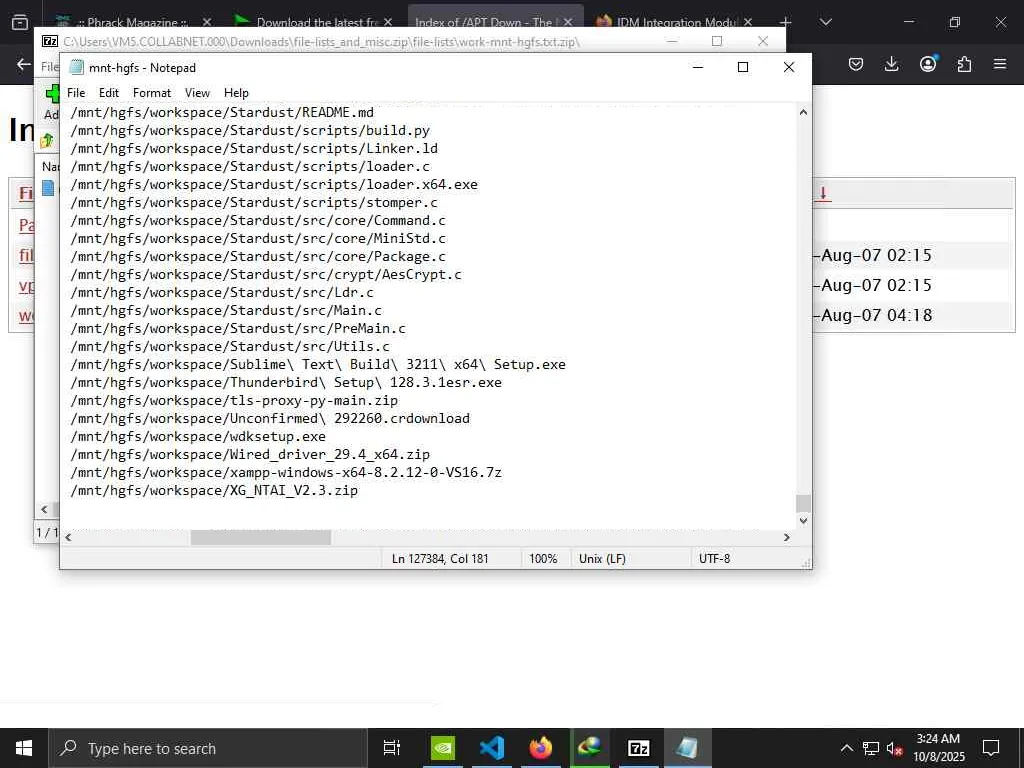
Task: Click the Ln 127384, Col 181 status entry
Action: (440, 559)
